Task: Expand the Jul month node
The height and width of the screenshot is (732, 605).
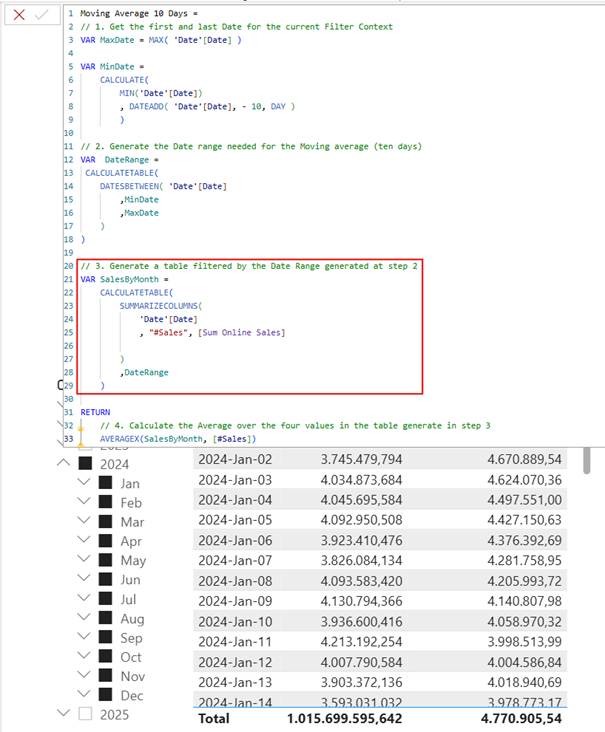Action: (84, 598)
